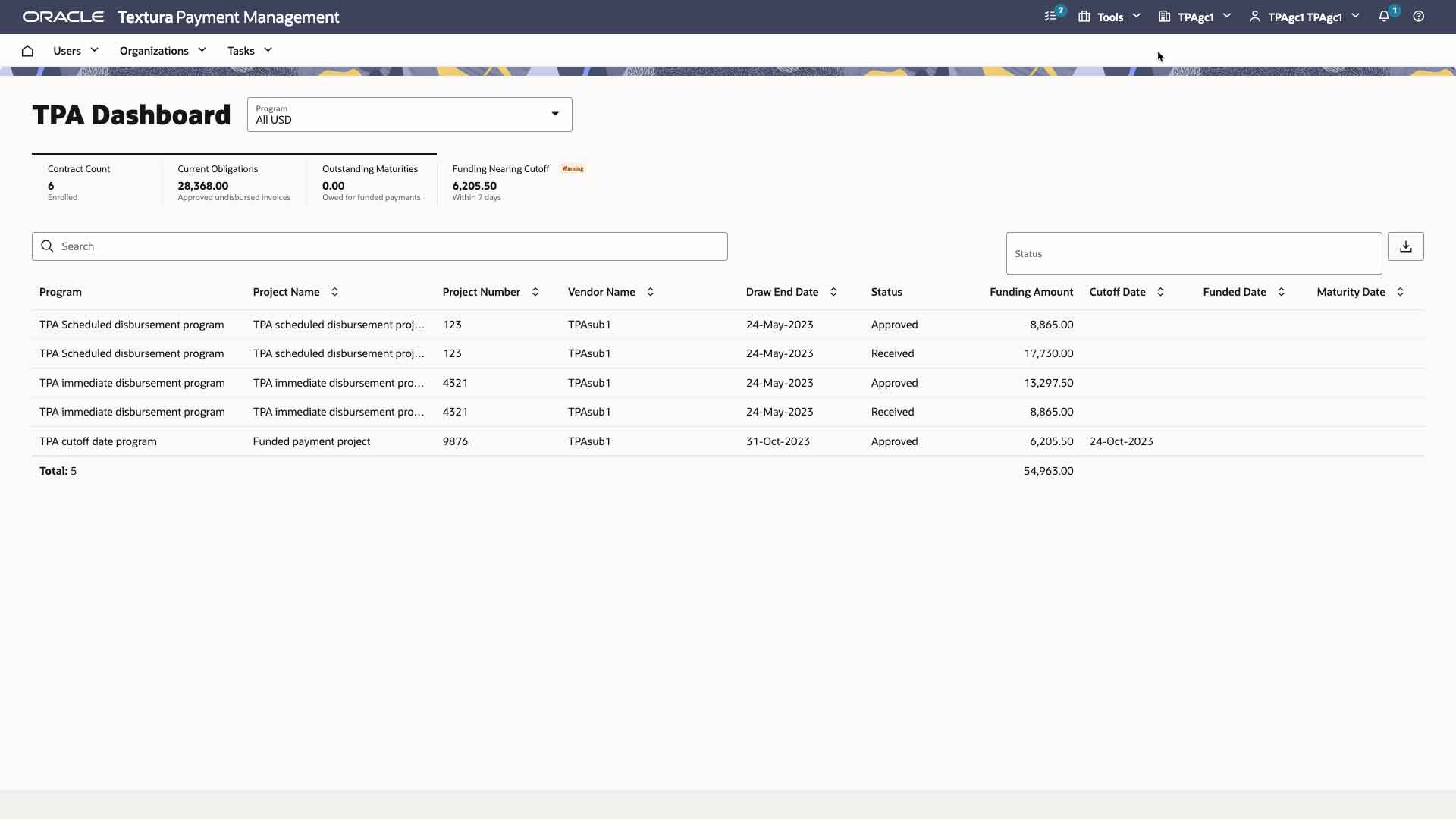
Task: Select Current Obligations summary tile
Action: (x=234, y=182)
